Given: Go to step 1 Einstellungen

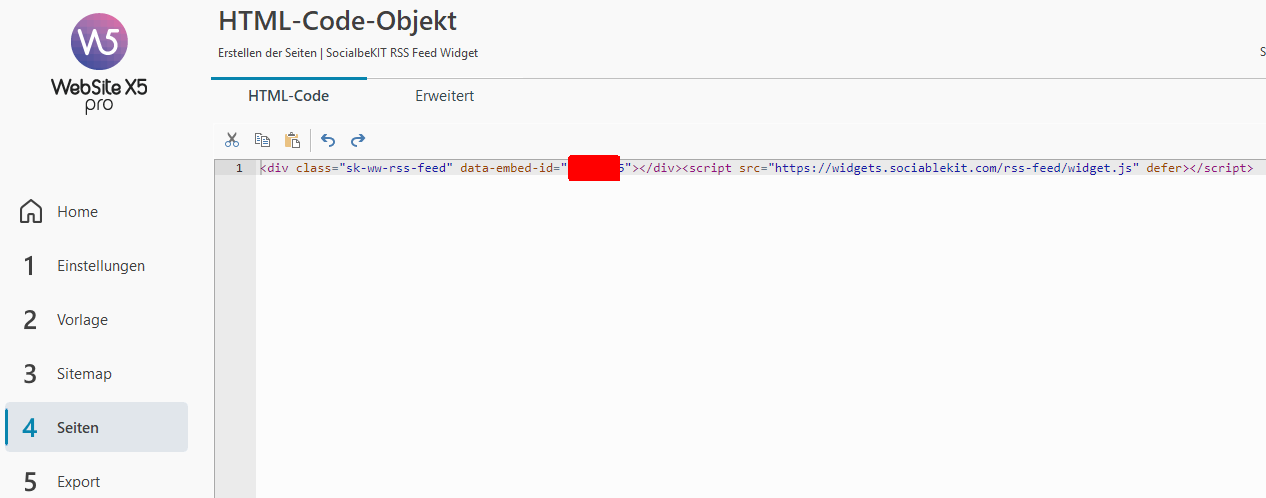Looking at the screenshot, I should 100,266.
